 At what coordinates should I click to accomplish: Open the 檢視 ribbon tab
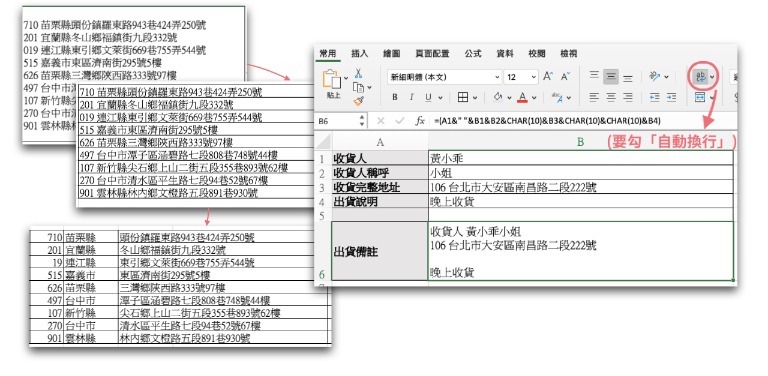point(569,54)
